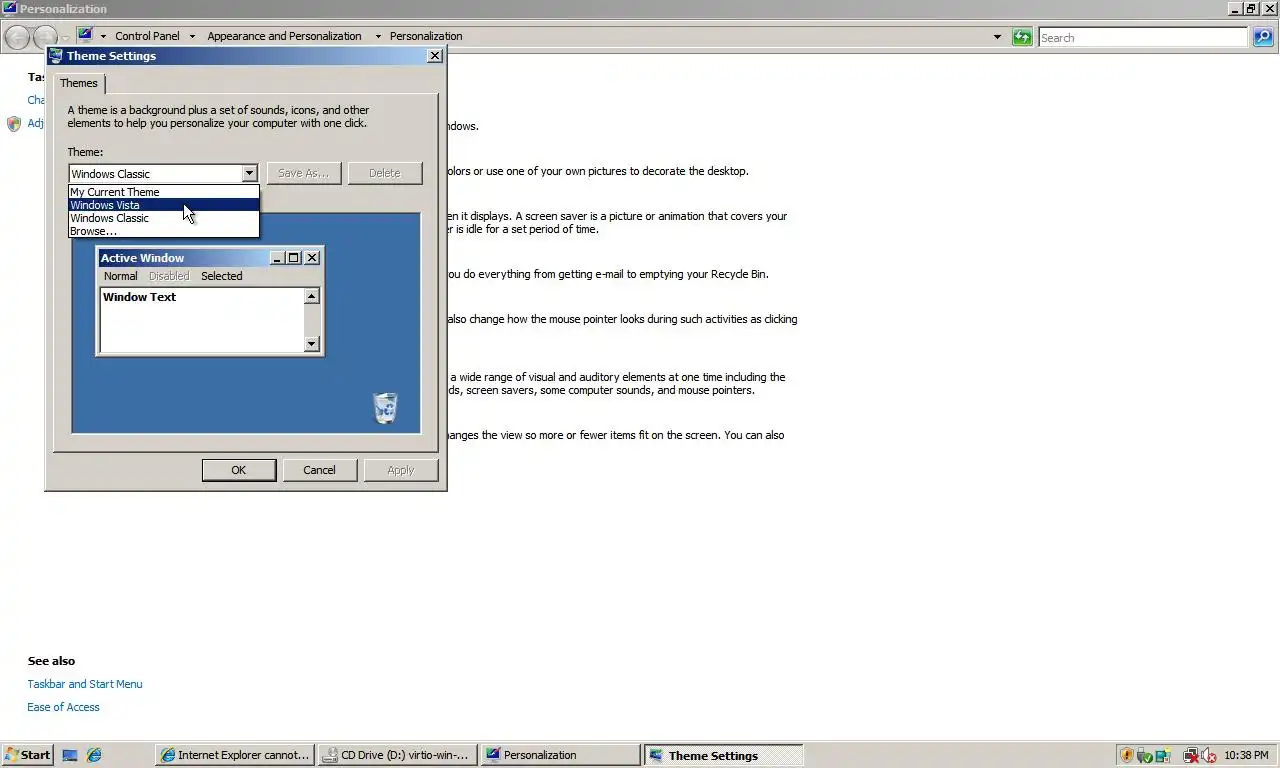Click Active Window title in preview
The height and width of the screenshot is (768, 1280).
coord(142,258)
